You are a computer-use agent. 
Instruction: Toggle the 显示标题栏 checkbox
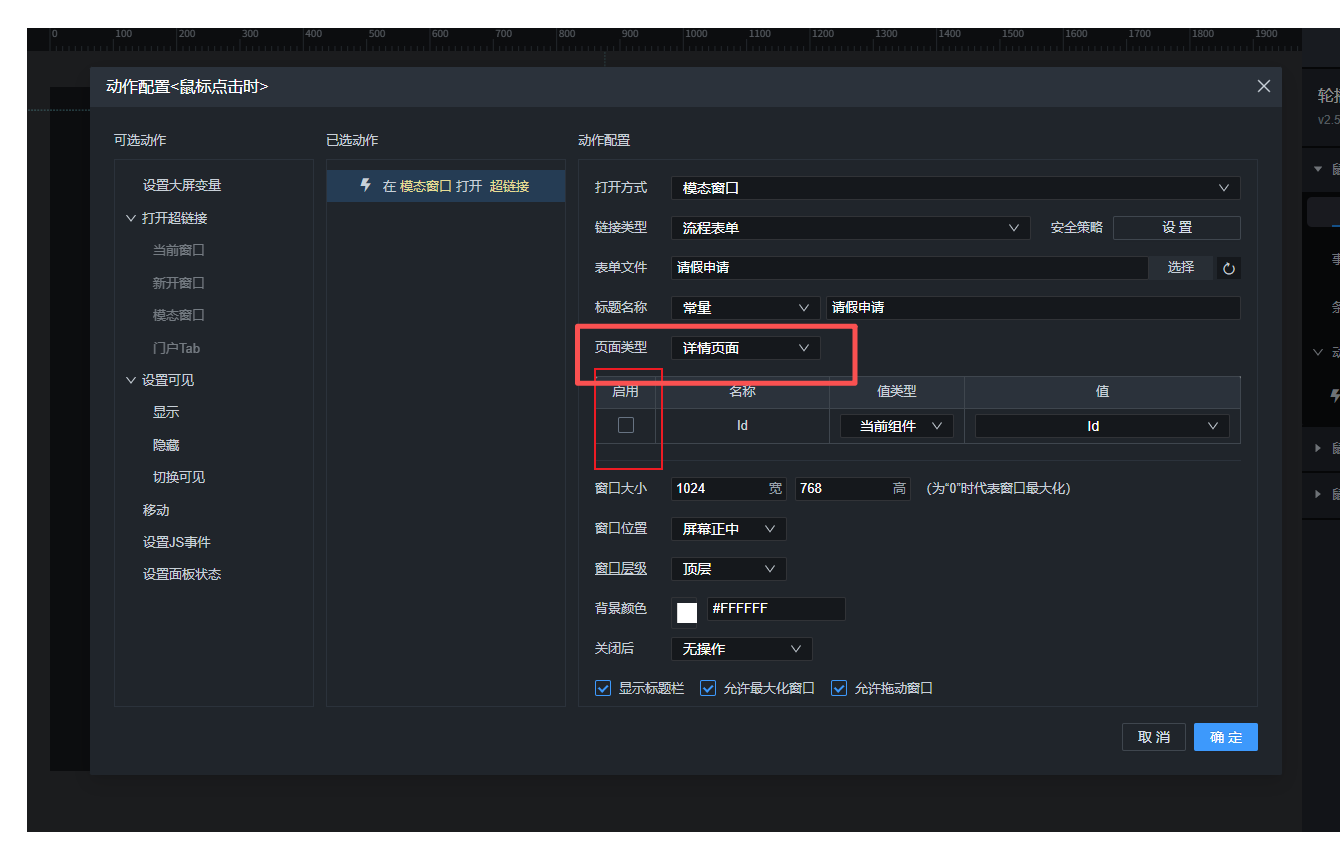[x=603, y=688]
